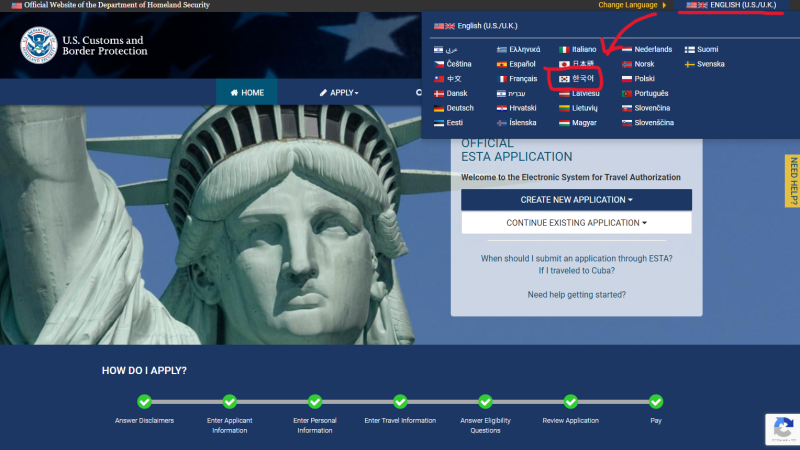Open the APPLY menu dropdown
The image size is (800, 450).
[339, 93]
